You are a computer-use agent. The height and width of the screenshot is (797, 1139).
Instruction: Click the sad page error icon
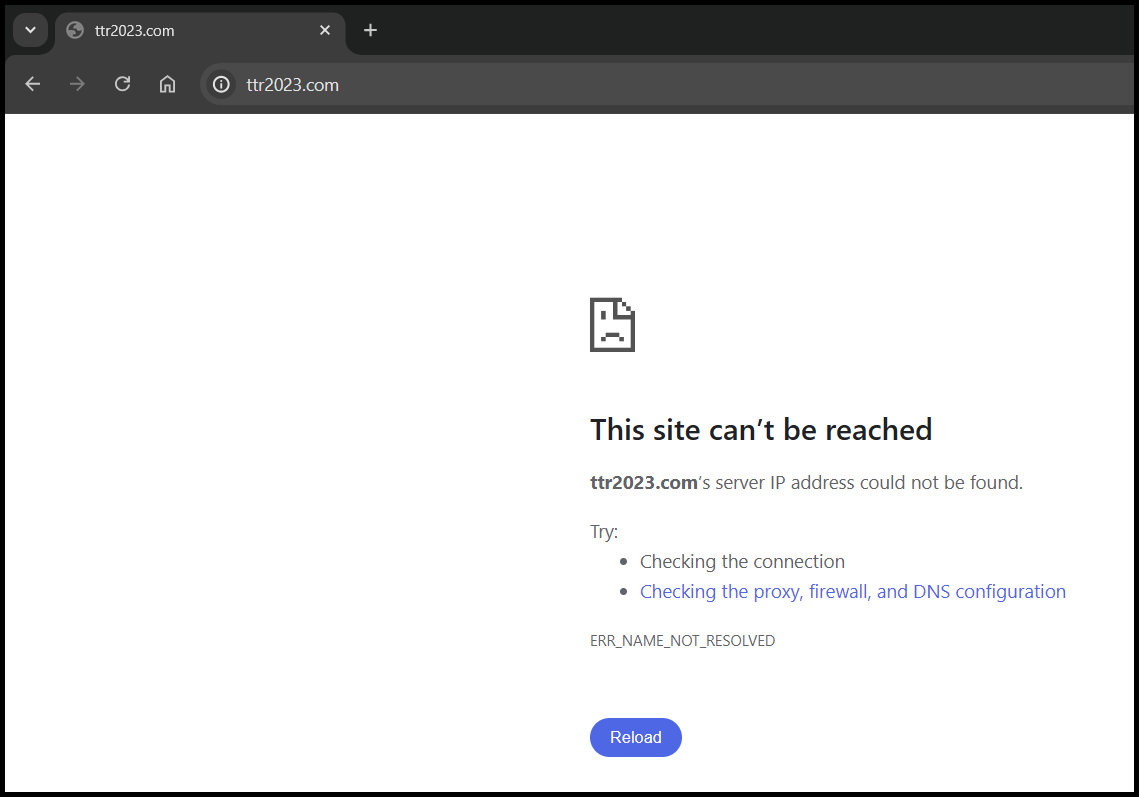tap(612, 324)
